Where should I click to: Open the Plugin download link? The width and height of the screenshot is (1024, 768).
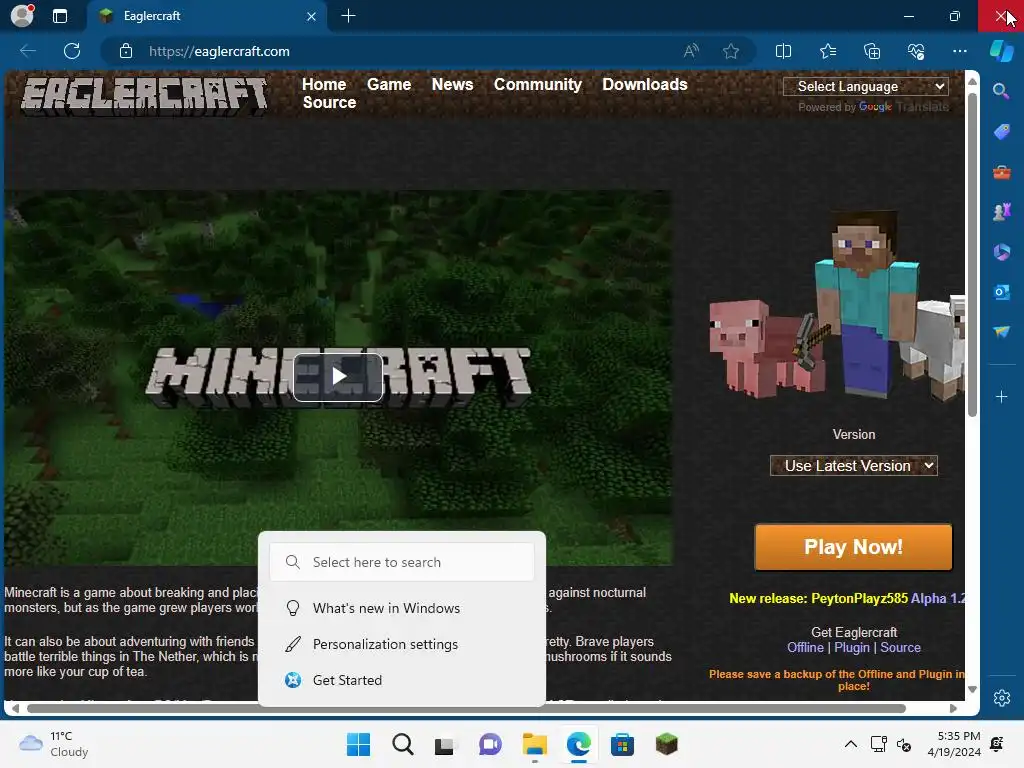pos(852,647)
